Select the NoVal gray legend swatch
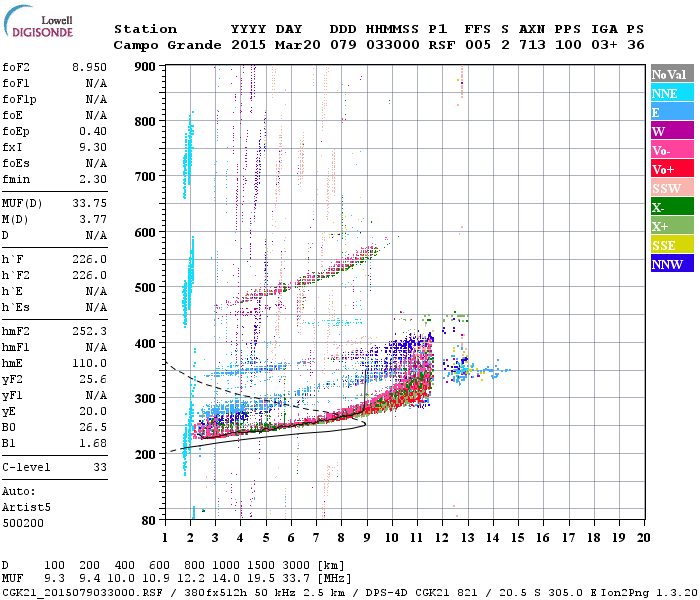700x600 pixels. (672, 74)
